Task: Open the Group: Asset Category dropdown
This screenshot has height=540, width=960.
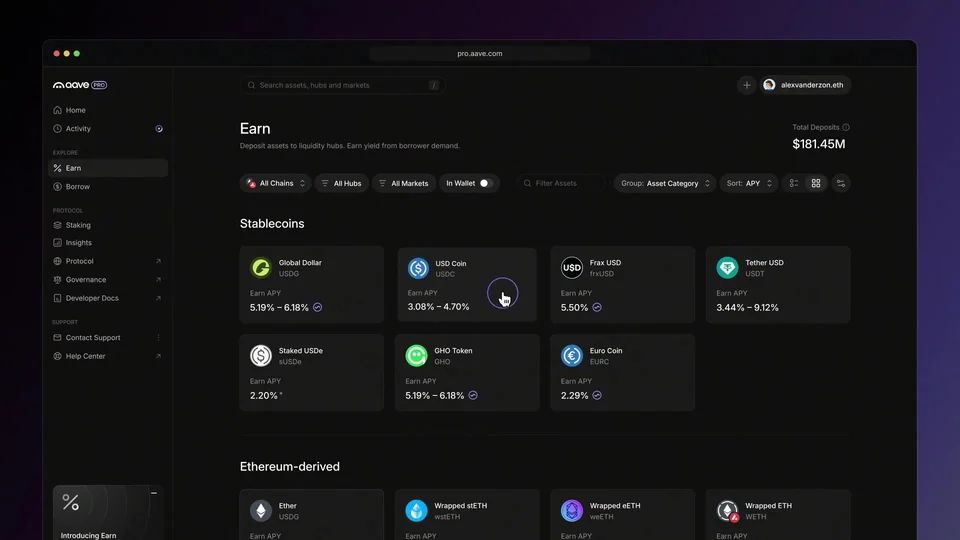Action: [x=665, y=183]
